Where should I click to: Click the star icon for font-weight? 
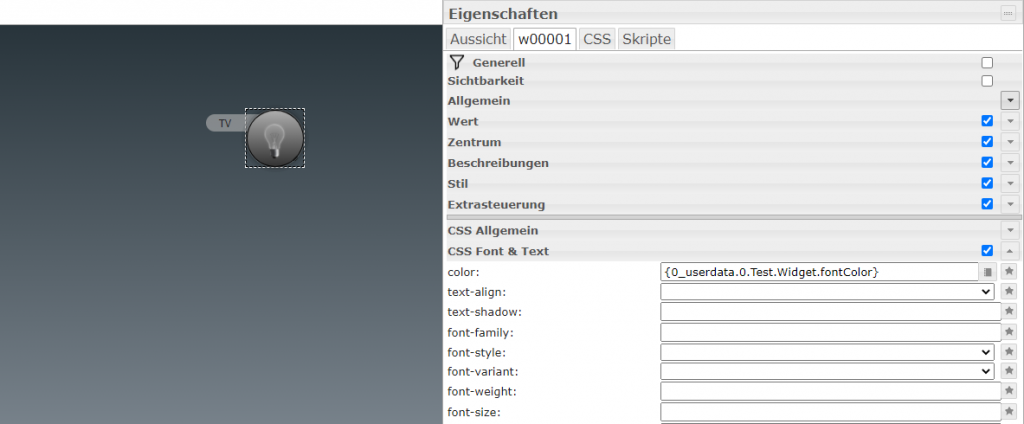point(1010,391)
